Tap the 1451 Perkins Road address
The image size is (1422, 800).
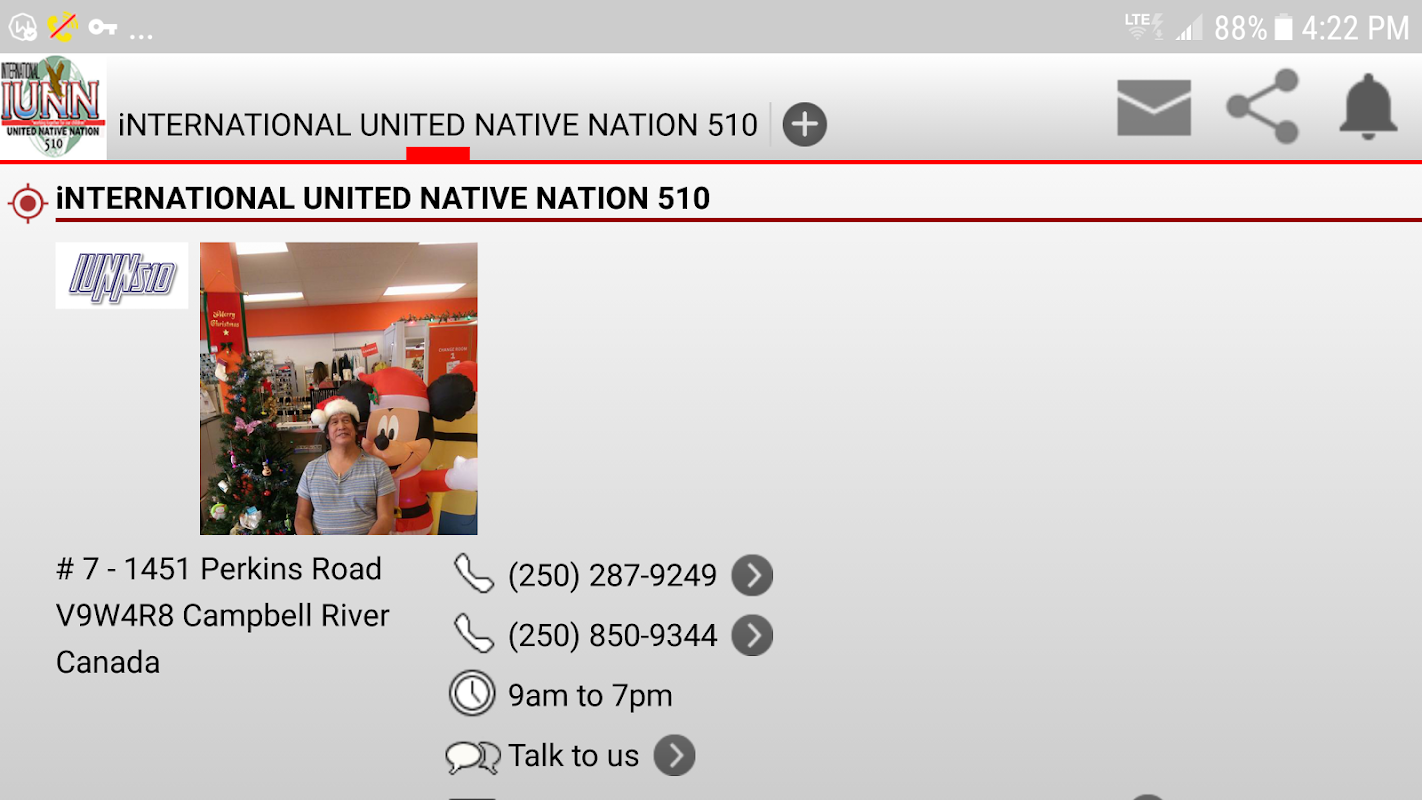point(219,569)
